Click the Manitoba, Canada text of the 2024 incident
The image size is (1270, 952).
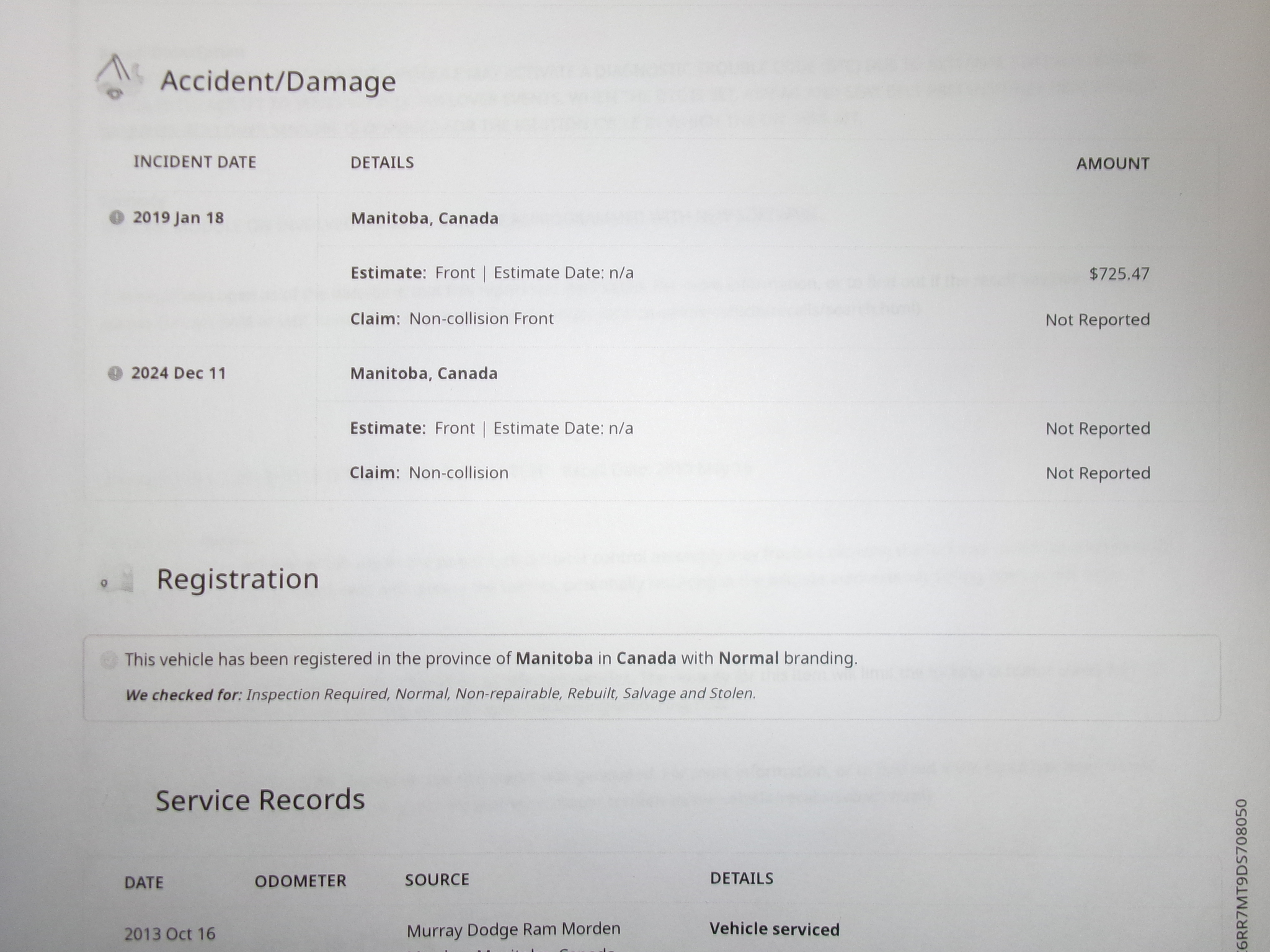(424, 373)
